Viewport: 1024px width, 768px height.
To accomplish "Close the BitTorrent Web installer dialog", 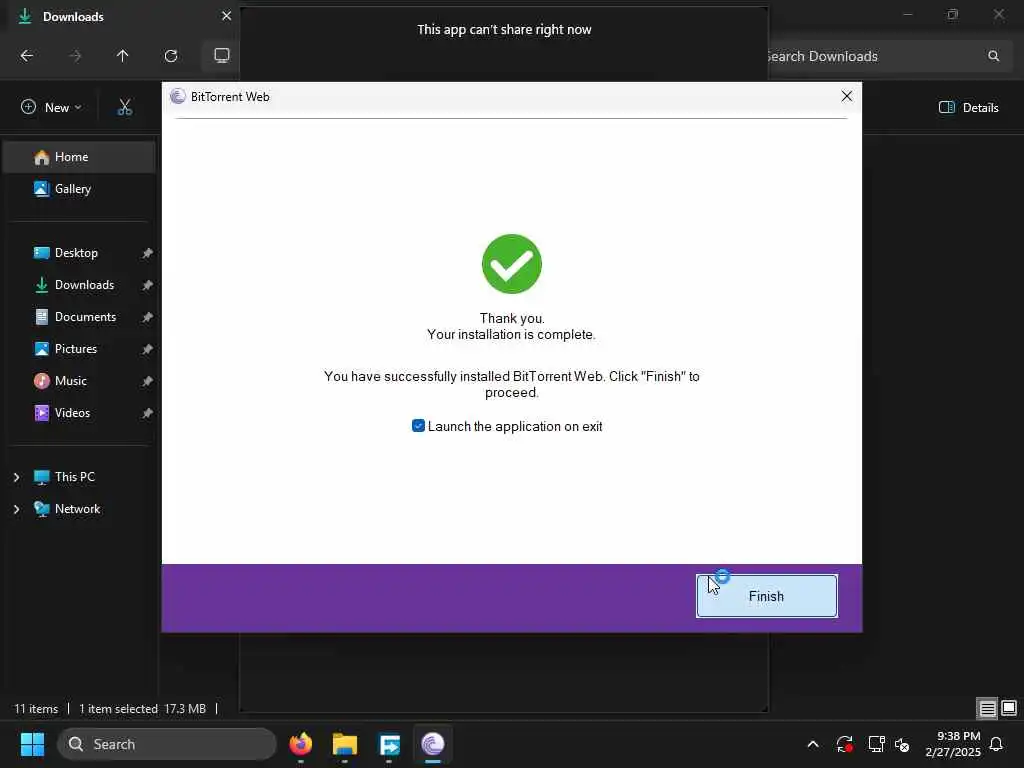I will 846,96.
